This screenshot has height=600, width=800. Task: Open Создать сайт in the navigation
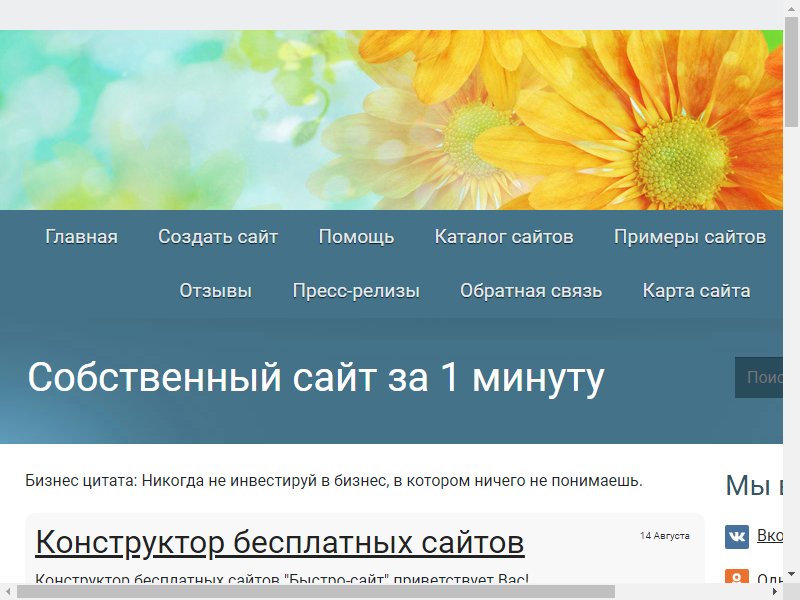218,237
